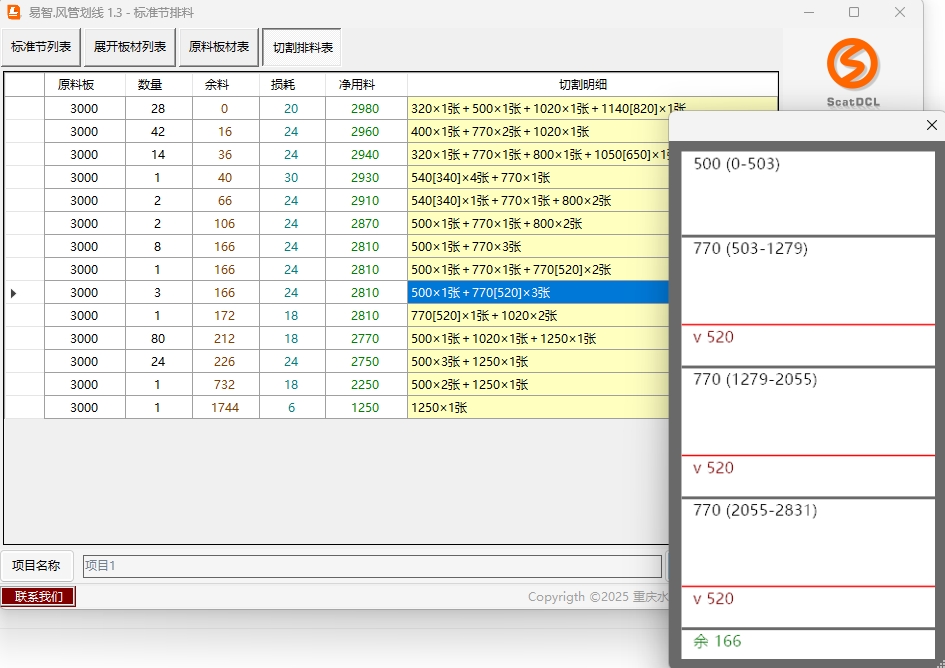Screen dimensions: 945x668
Task: Maximize the main application window
Action: pyautogui.click(x=854, y=13)
